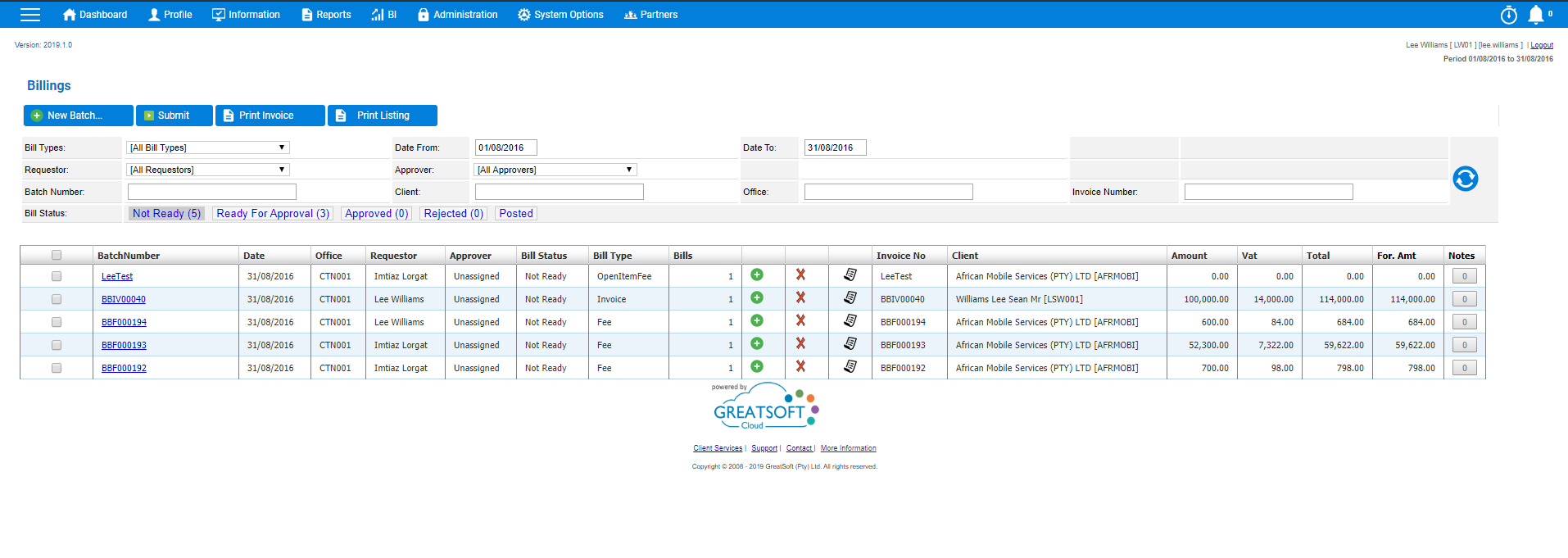Image resolution: width=1568 pixels, height=558 pixels.
Task: Delete the BBF000194 batch with red X
Action: (800, 321)
